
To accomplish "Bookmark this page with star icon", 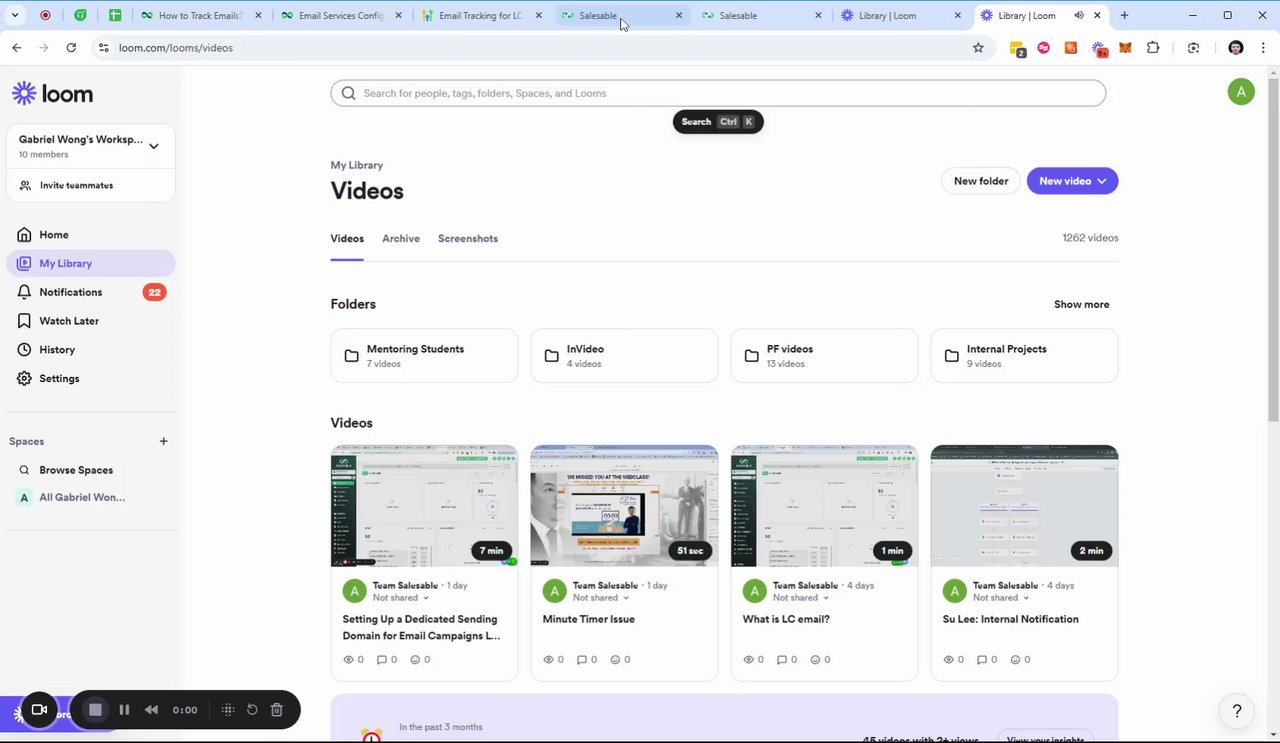I will point(978,48).
